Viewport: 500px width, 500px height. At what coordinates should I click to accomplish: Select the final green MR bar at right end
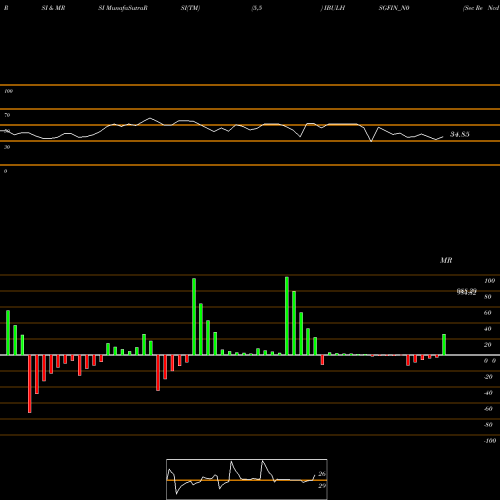pyautogui.click(x=444, y=345)
